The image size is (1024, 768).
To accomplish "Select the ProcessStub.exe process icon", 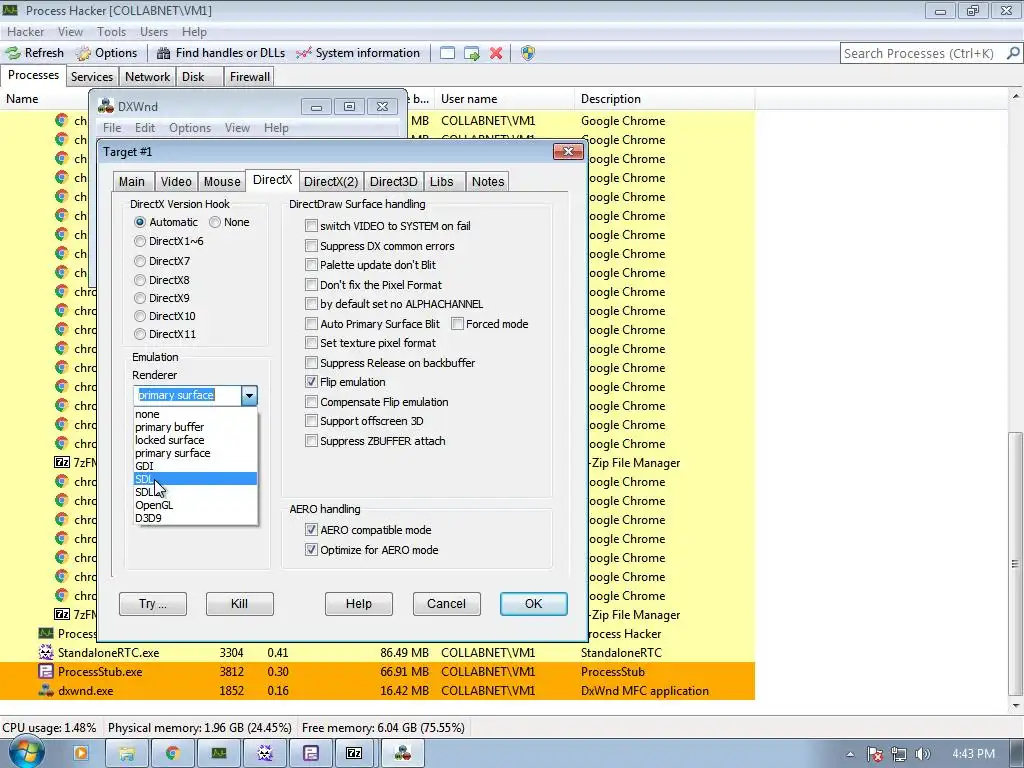I will coord(46,671).
